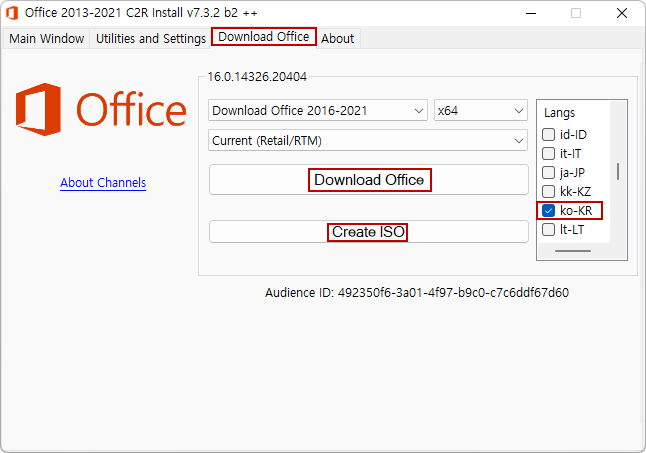
Task: Check the id-ID language checkbox
Action: 548,134
